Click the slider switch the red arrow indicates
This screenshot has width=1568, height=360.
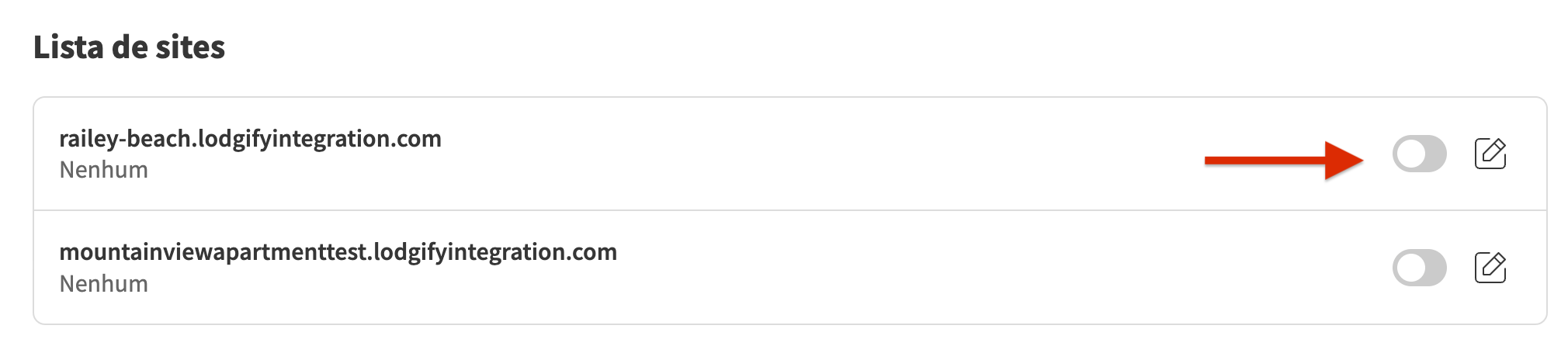[x=1419, y=154]
